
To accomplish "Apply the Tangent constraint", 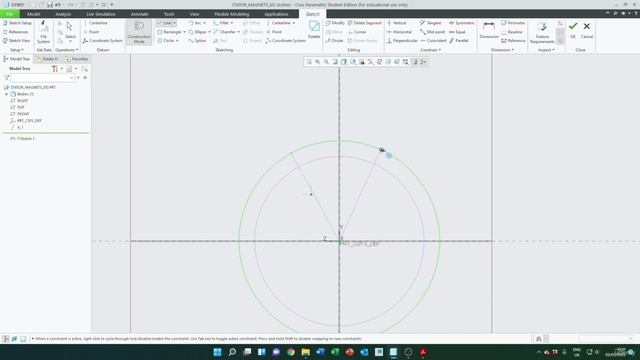I will tap(431, 23).
